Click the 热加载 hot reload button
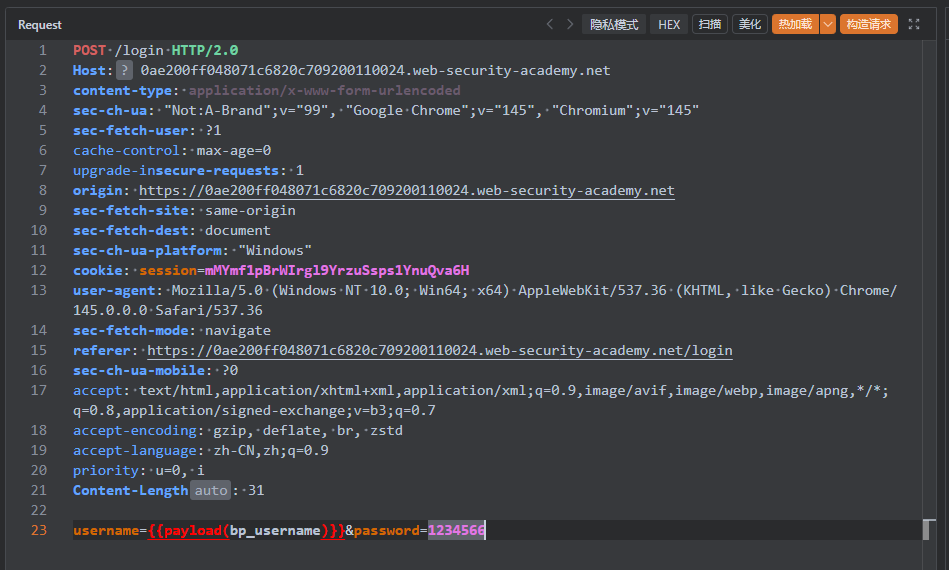The height and width of the screenshot is (570, 949). click(x=795, y=25)
